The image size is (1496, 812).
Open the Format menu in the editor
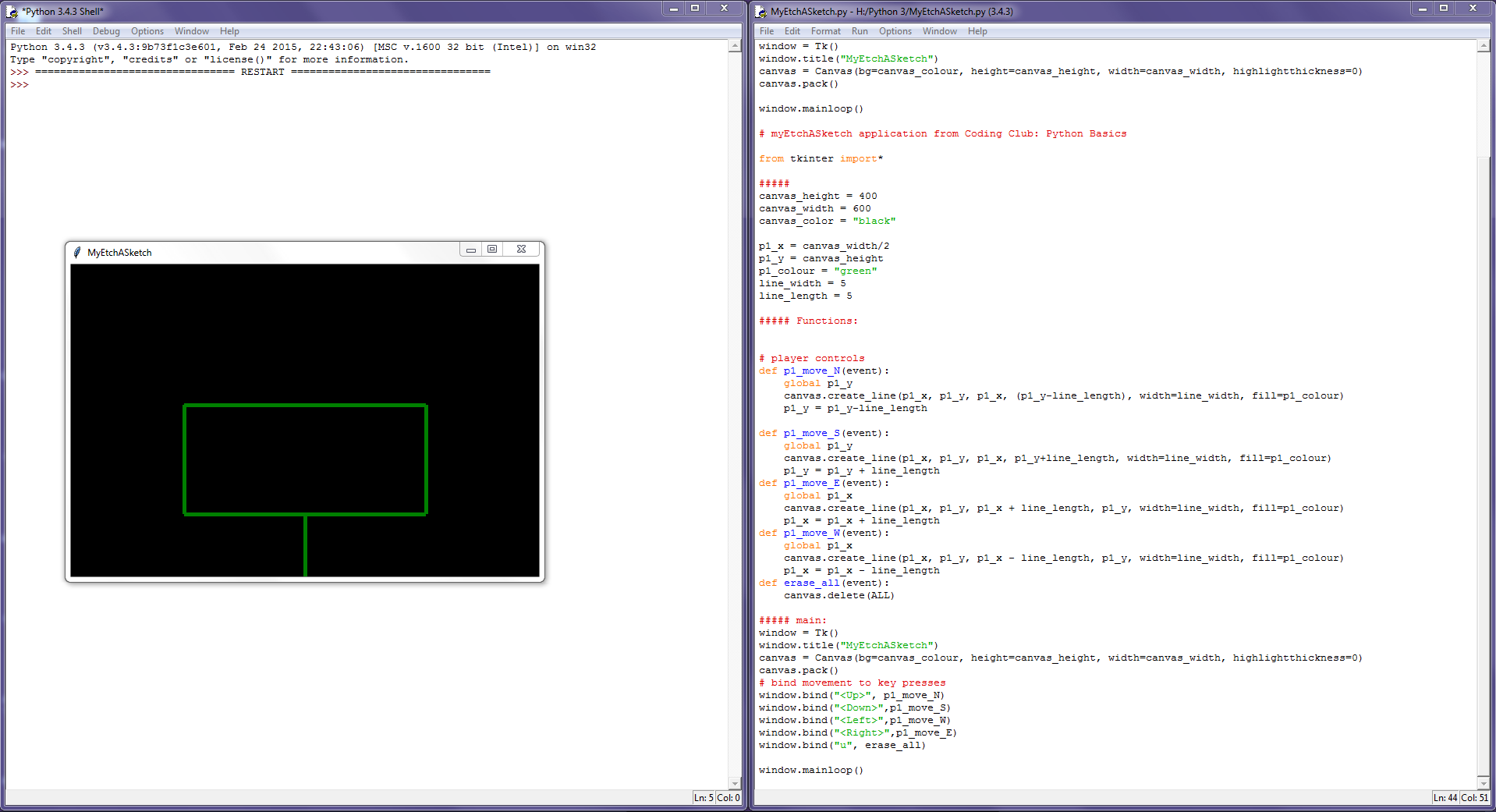pyautogui.click(x=825, y=31)
